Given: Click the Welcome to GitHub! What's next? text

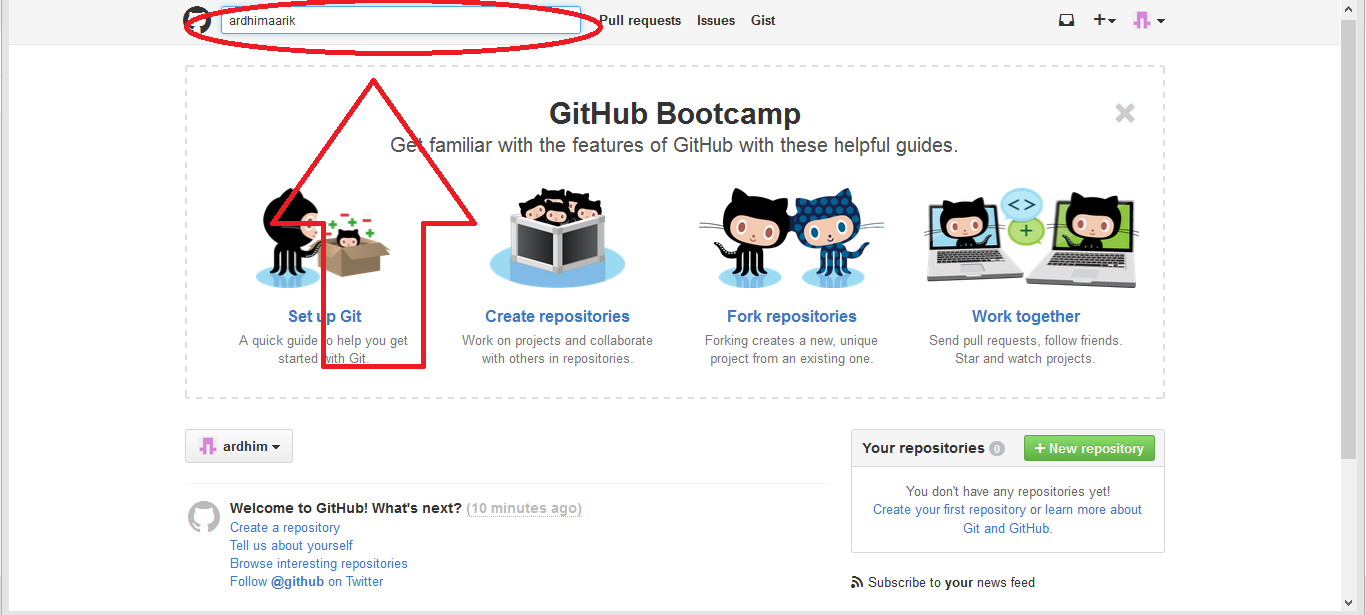Looking at the screenshot, I should pyautogui.click(x=346, y=508).
